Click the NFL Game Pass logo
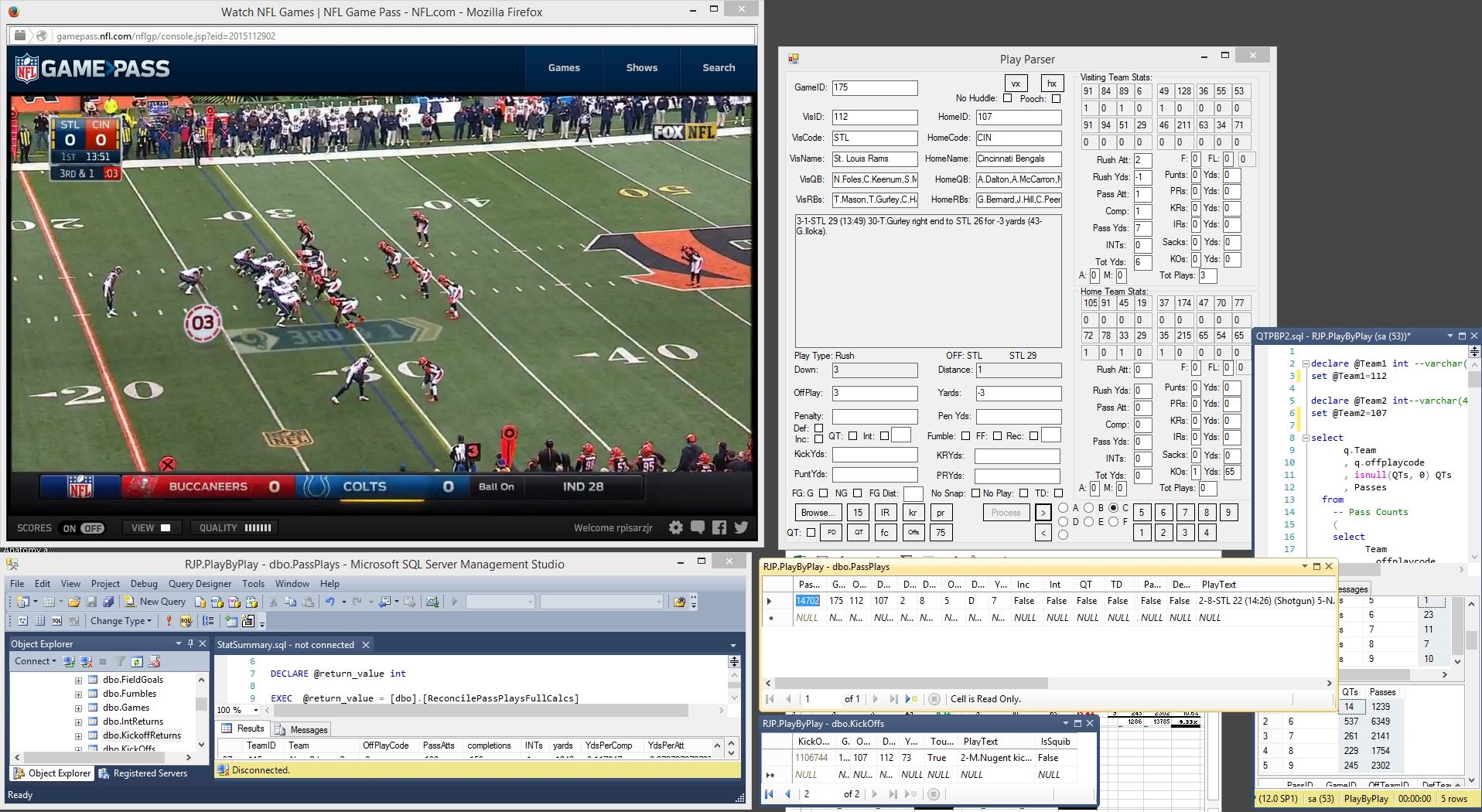Image resolution: width=1482 pixels, height=812 pixels. pyautogui.click(x=92, y=69)
